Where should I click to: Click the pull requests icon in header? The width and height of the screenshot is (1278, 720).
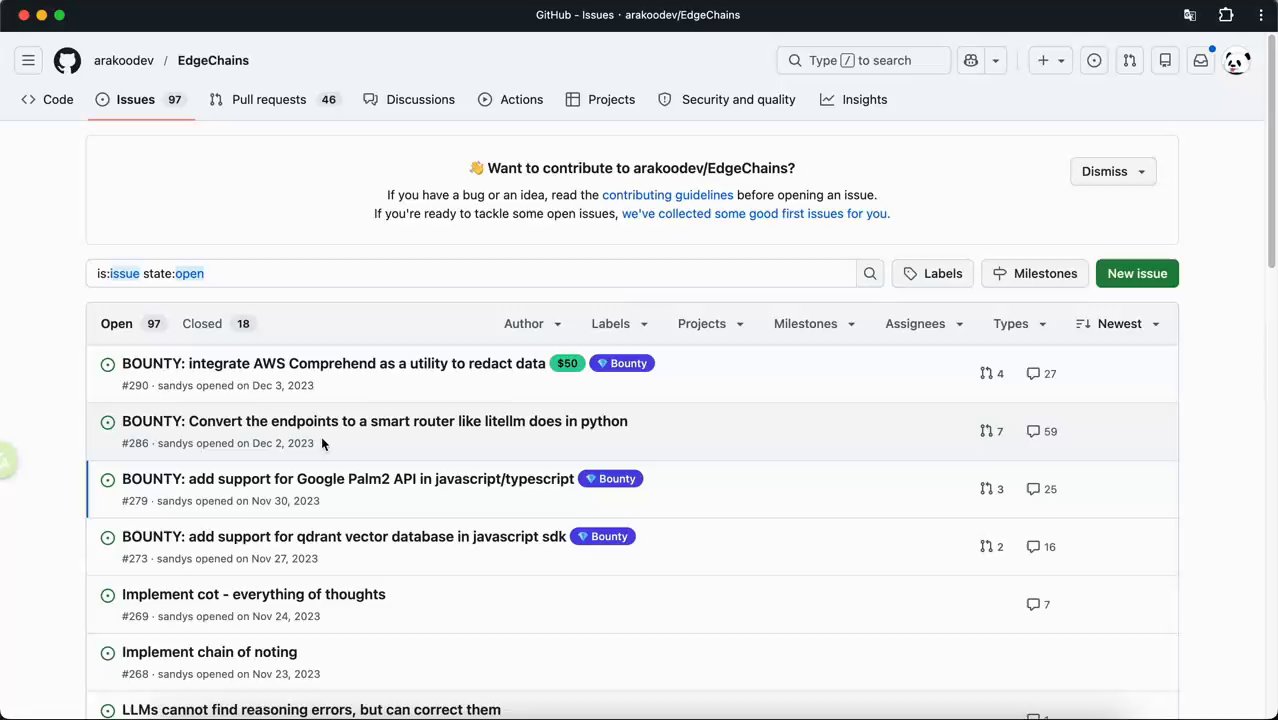click(x=1129, y=60)
